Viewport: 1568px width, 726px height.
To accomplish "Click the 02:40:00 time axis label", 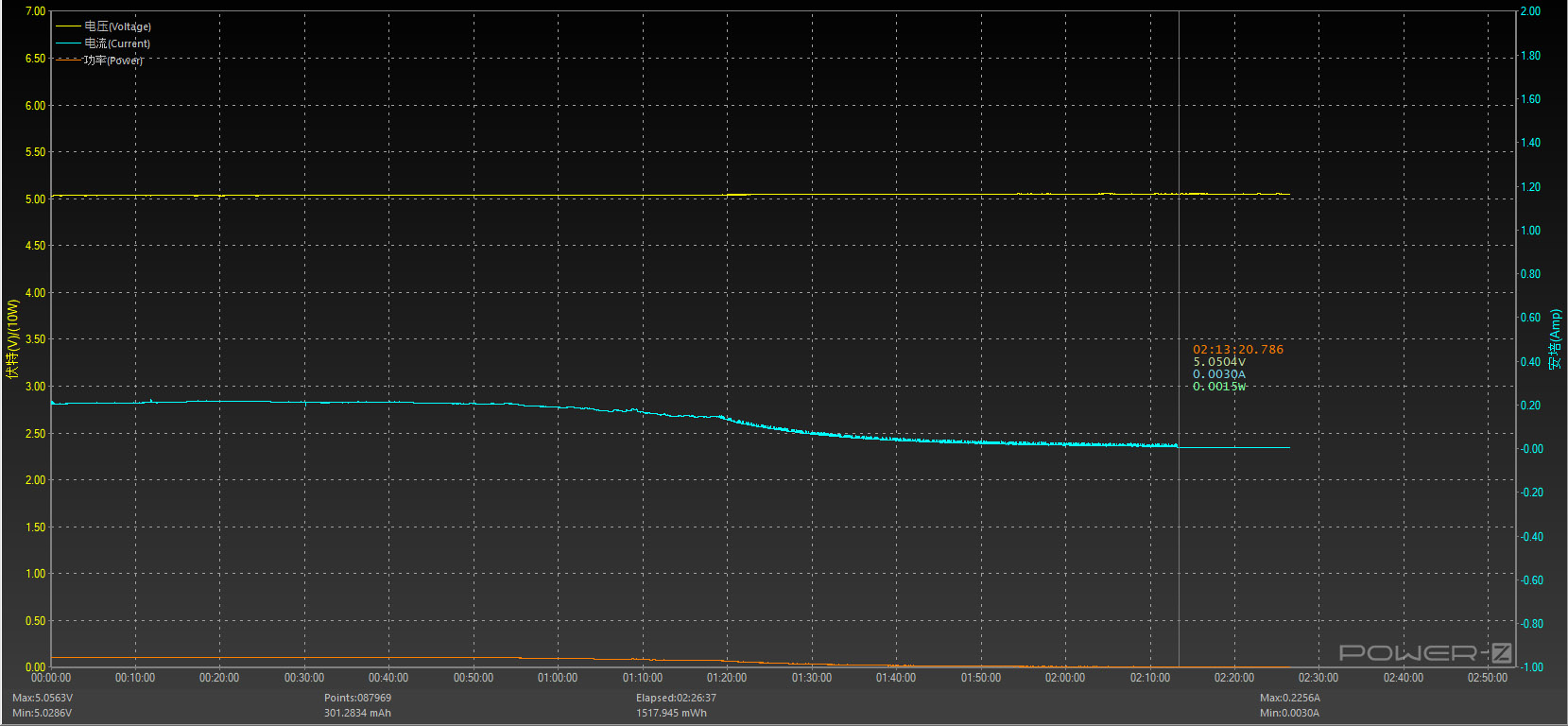I will 1404,678.
